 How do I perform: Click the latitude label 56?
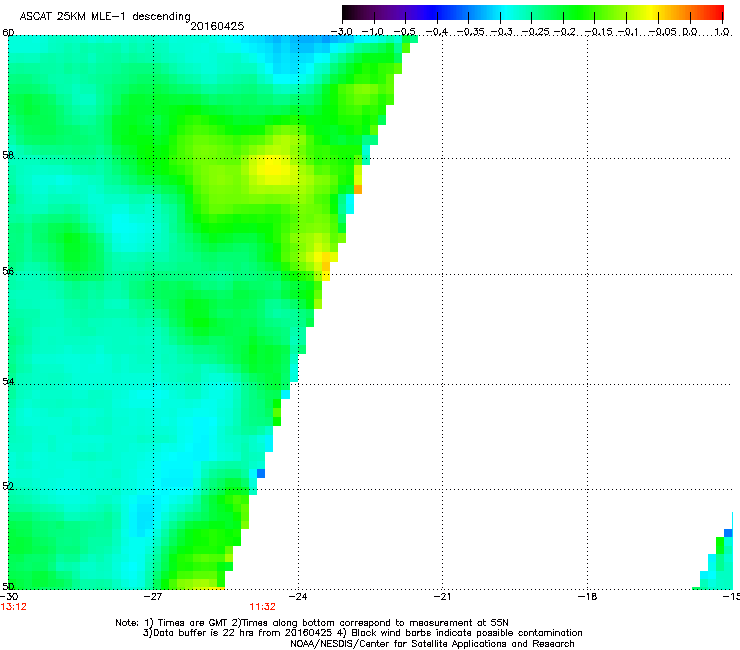coord(8,271)
